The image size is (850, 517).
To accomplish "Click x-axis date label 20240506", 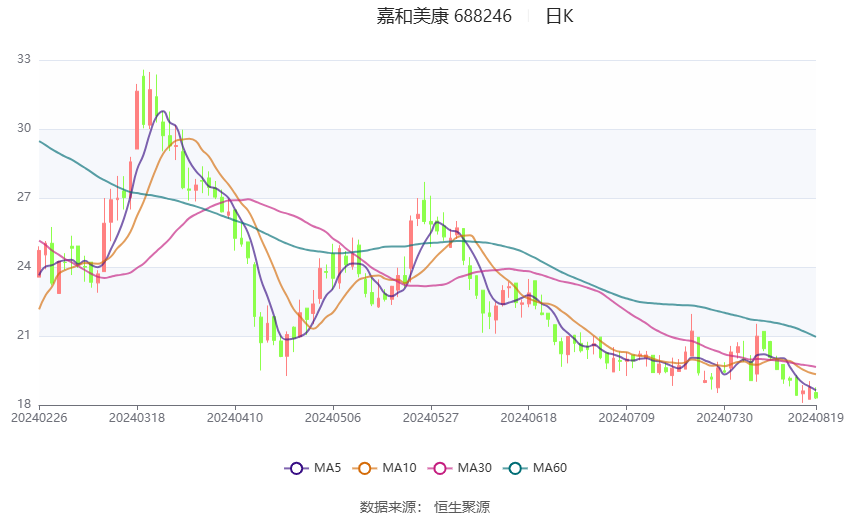I will (333, 418).
